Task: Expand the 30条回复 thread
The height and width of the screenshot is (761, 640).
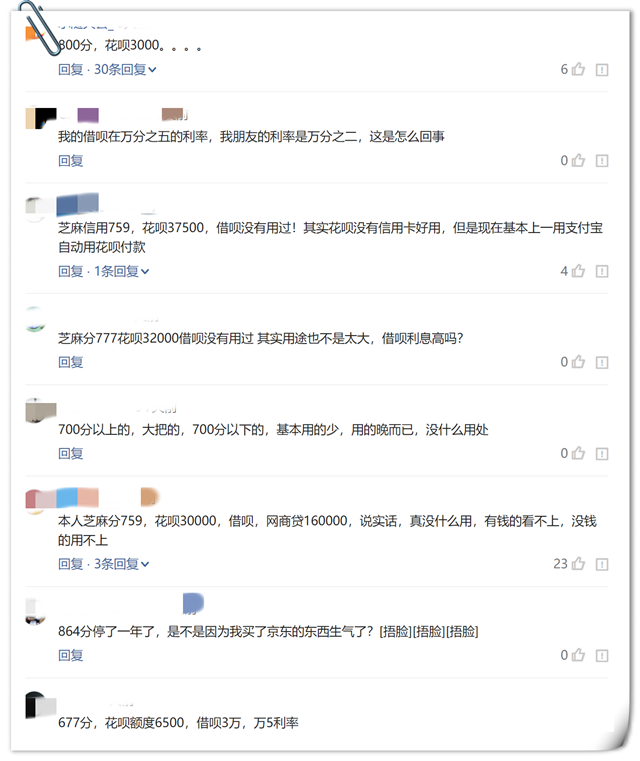Action: 125,69
